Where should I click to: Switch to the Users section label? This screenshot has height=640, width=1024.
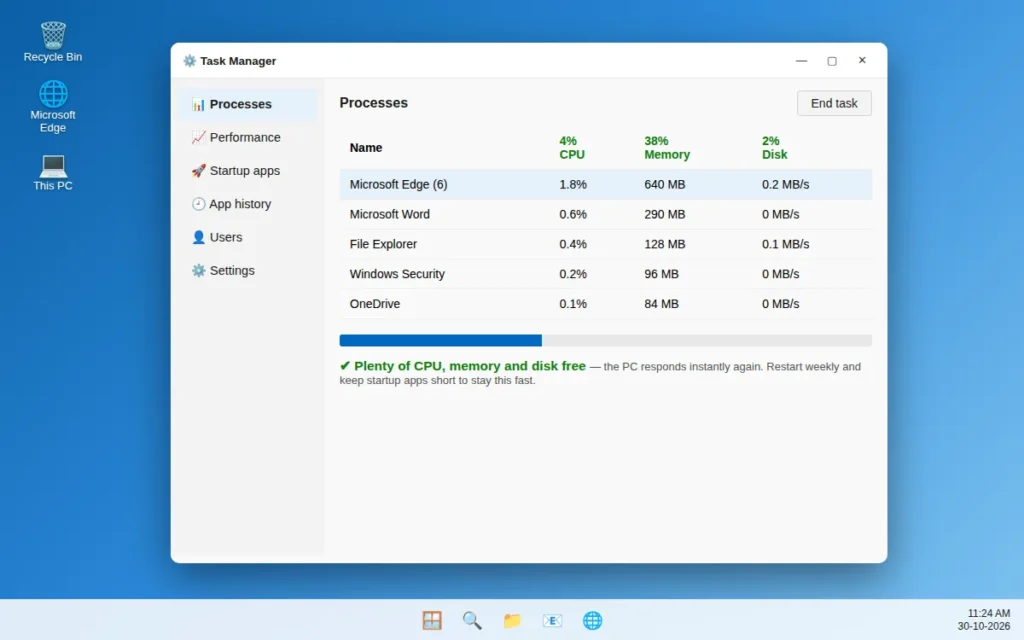point(226,237)
